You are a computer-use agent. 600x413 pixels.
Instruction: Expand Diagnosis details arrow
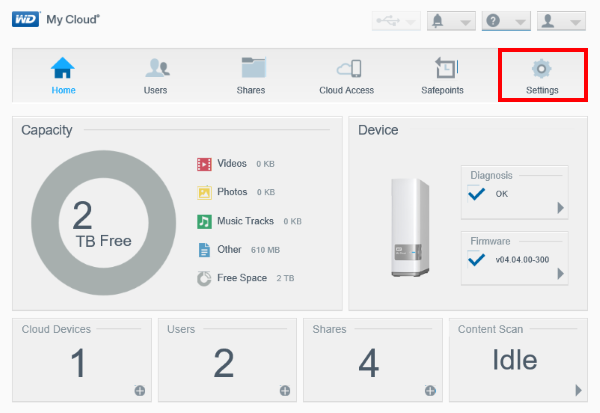[561, 208]
